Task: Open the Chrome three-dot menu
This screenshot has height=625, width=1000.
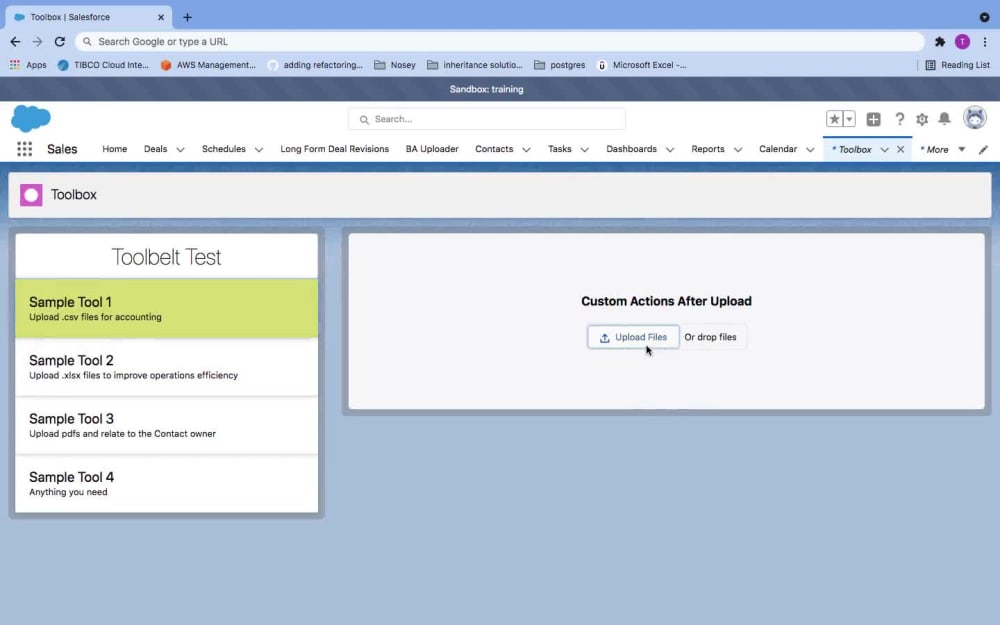Action: click(x=985, y=41)
